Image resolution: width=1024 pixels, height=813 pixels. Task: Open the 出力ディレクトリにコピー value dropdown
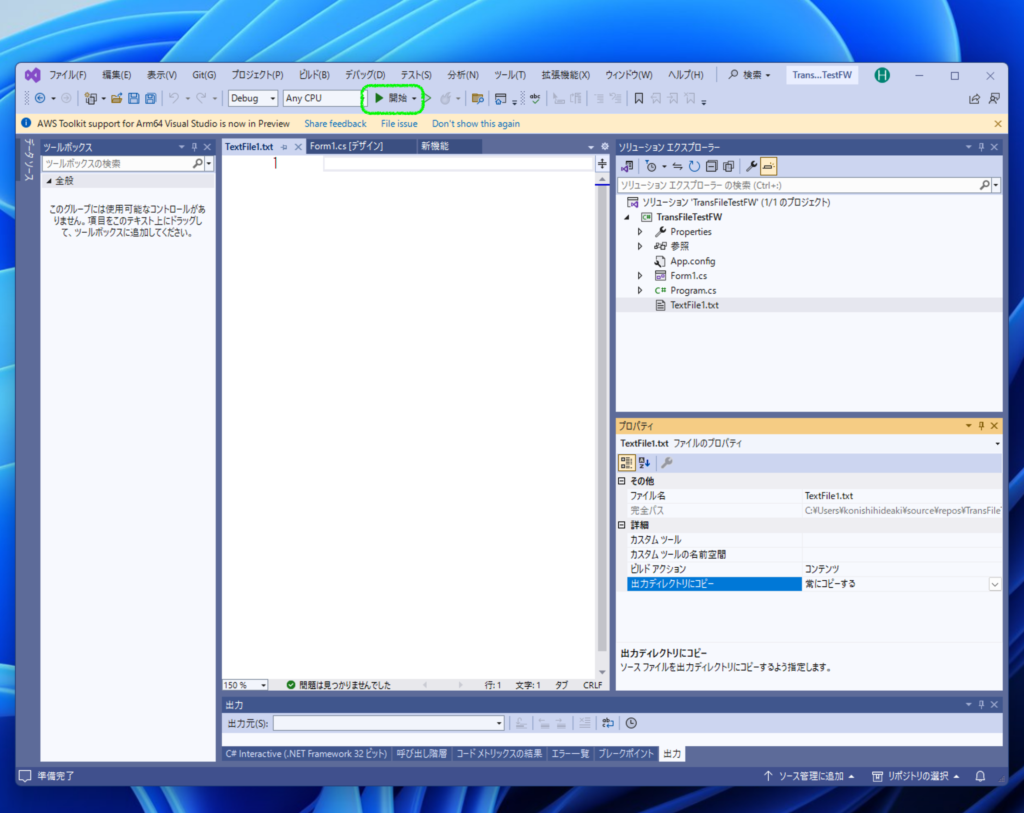tap(995, 584)
